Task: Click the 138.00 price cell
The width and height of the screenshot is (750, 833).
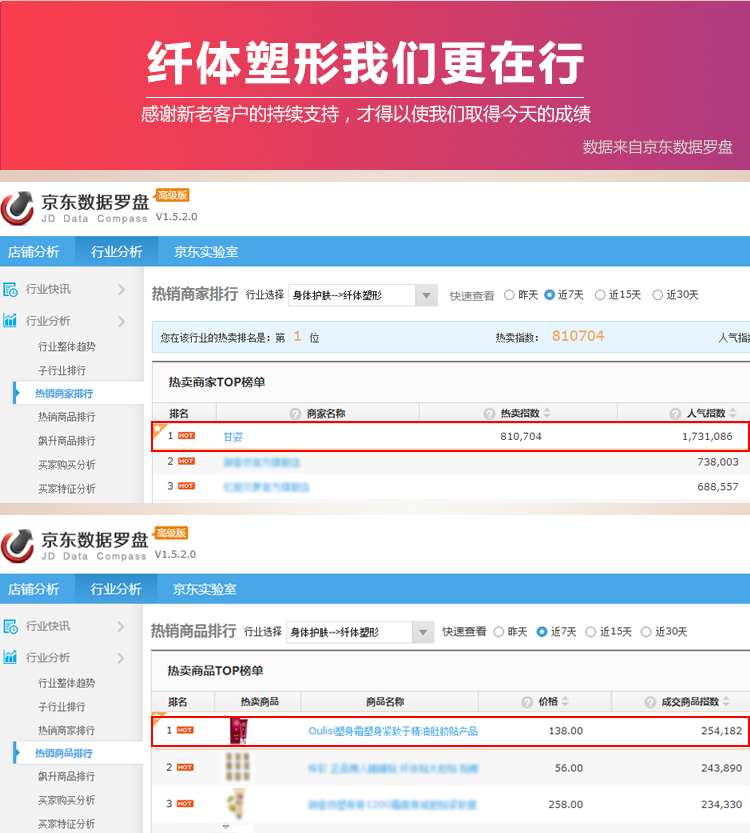Action: pyautogui.click(x=566, y=730)
